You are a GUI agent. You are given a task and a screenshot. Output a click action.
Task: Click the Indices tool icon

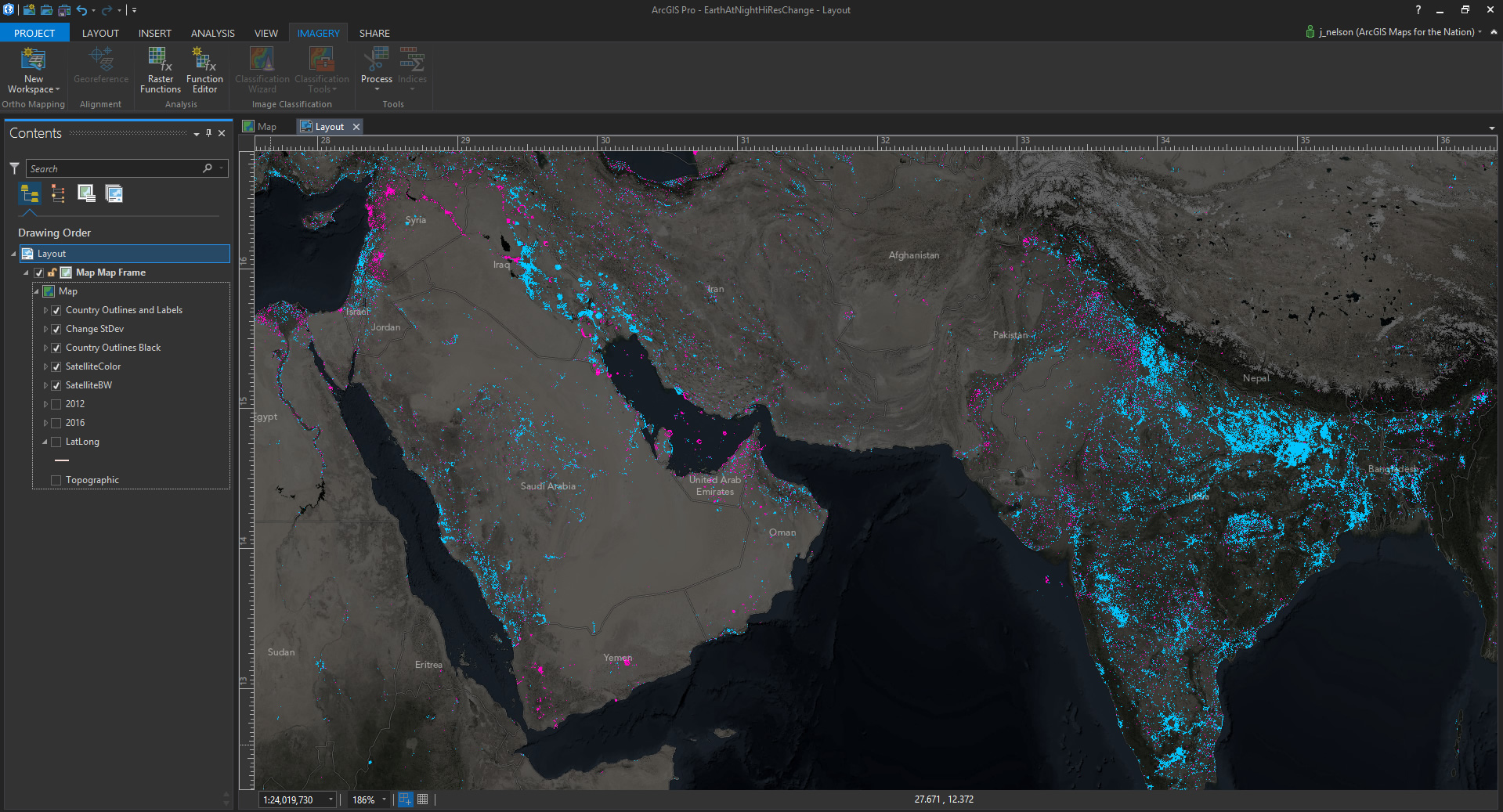coord(412,60)
